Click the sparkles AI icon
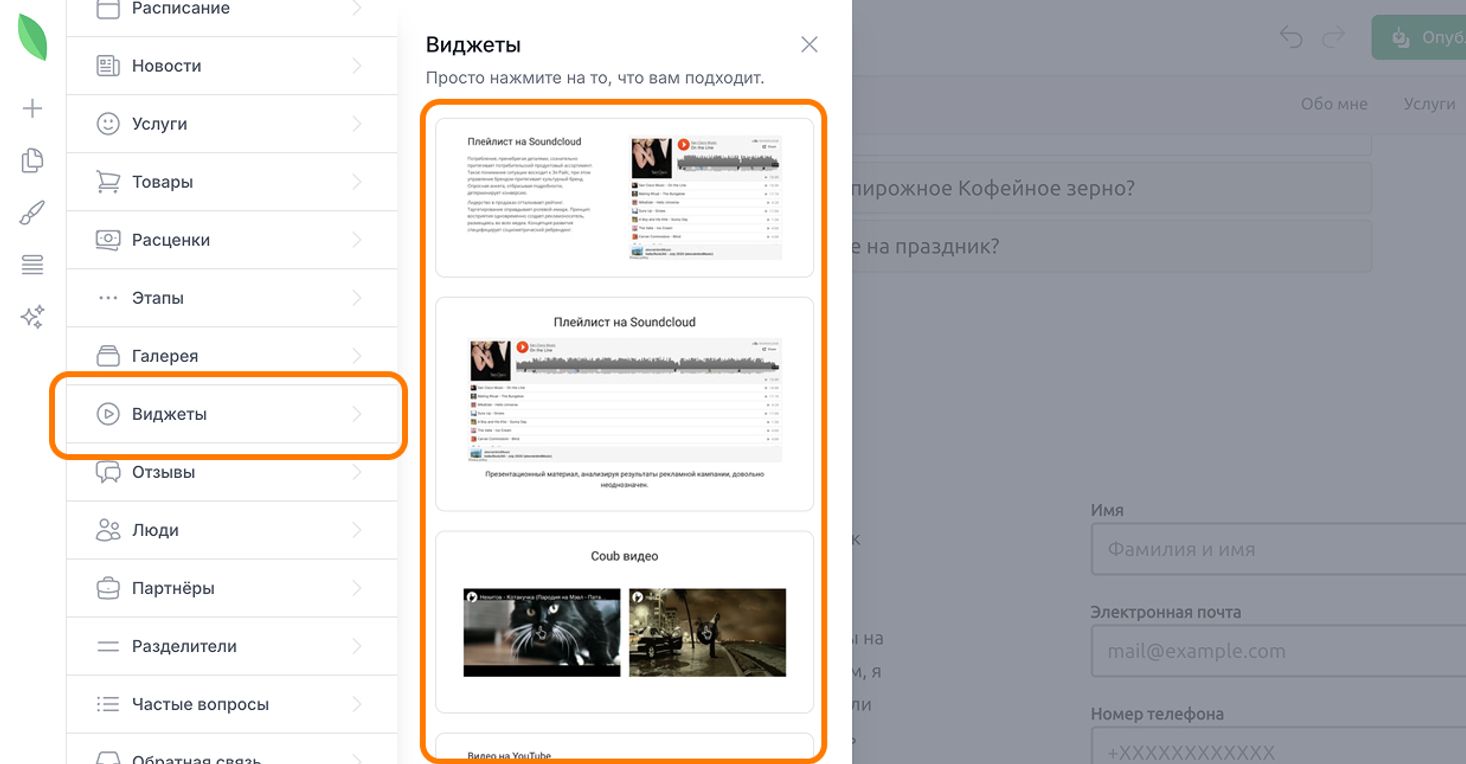Image resolution: width=1466 pixels, height=764 pixels. (32, 317)
